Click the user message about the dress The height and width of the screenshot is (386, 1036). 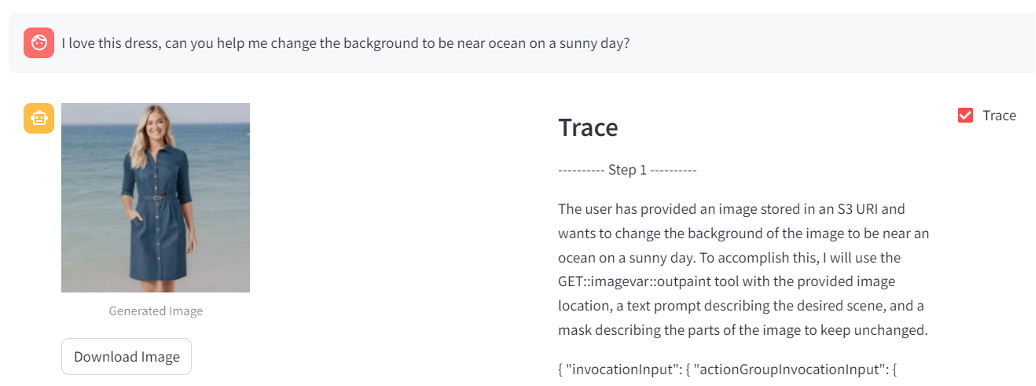(x=346, y=44)
